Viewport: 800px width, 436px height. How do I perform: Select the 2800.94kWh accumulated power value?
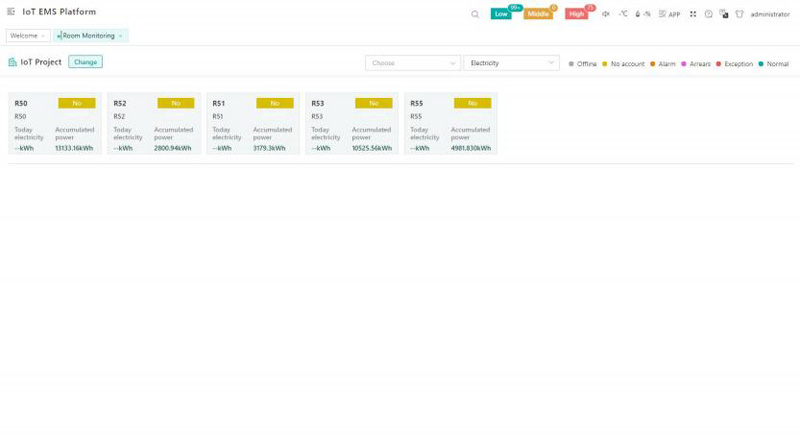click(x=172, y=148)
